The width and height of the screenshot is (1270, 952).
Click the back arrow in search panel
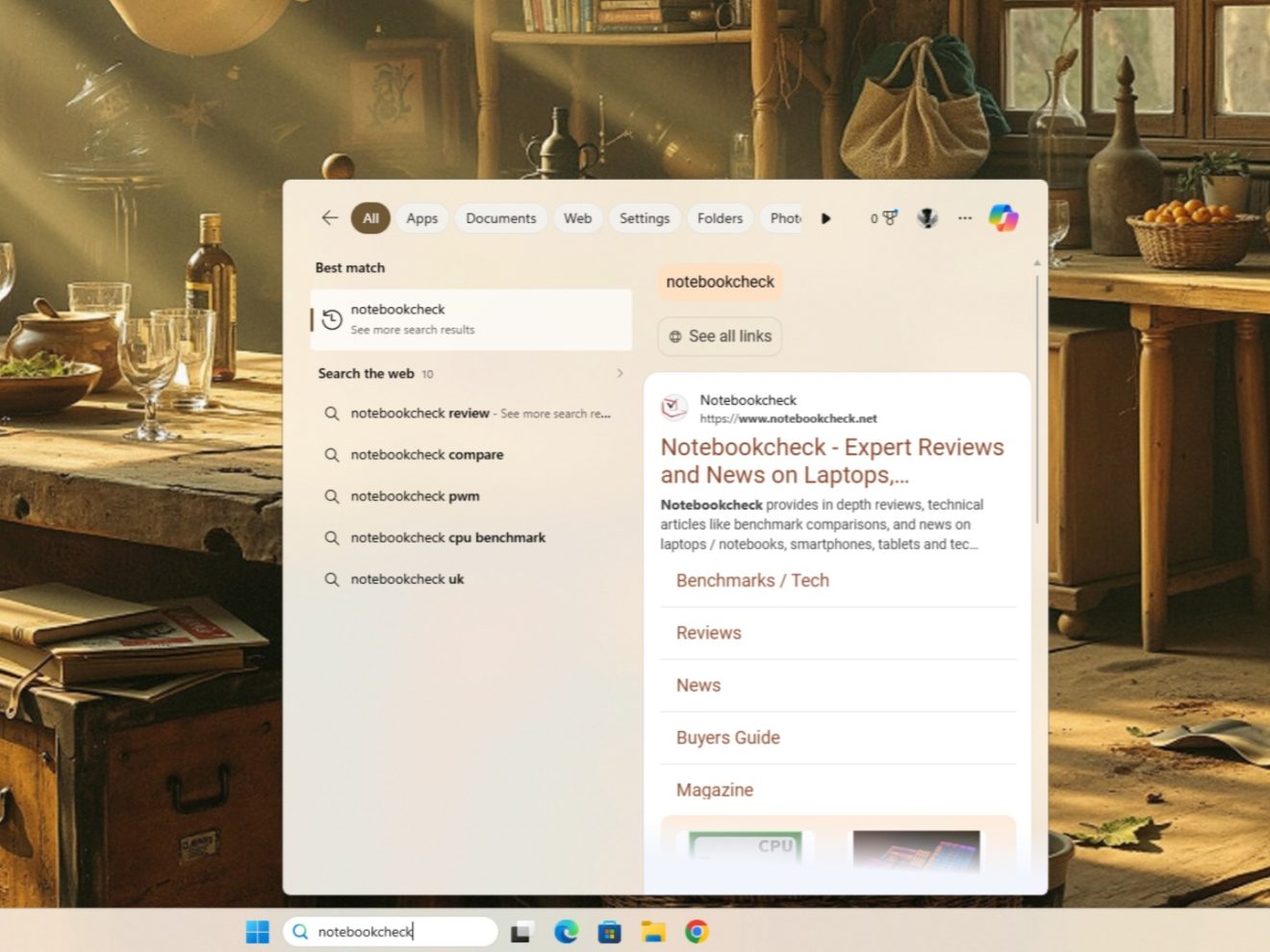click(x=330, y=218)
